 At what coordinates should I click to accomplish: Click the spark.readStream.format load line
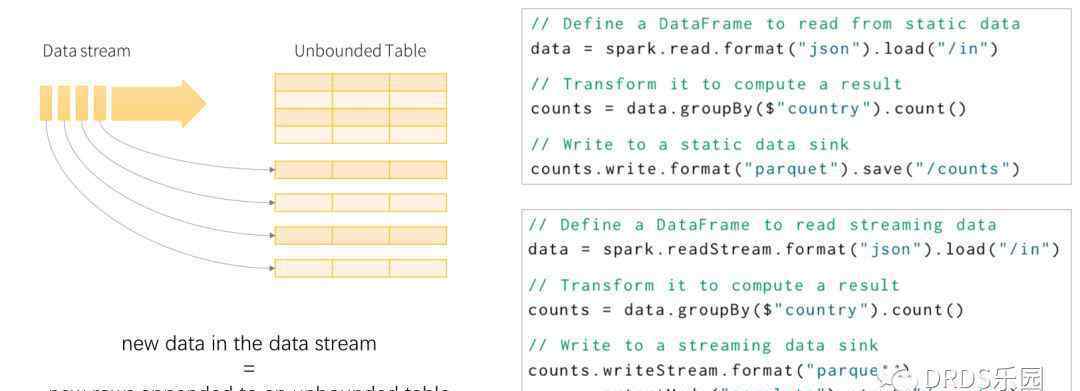tap(793, 249)
